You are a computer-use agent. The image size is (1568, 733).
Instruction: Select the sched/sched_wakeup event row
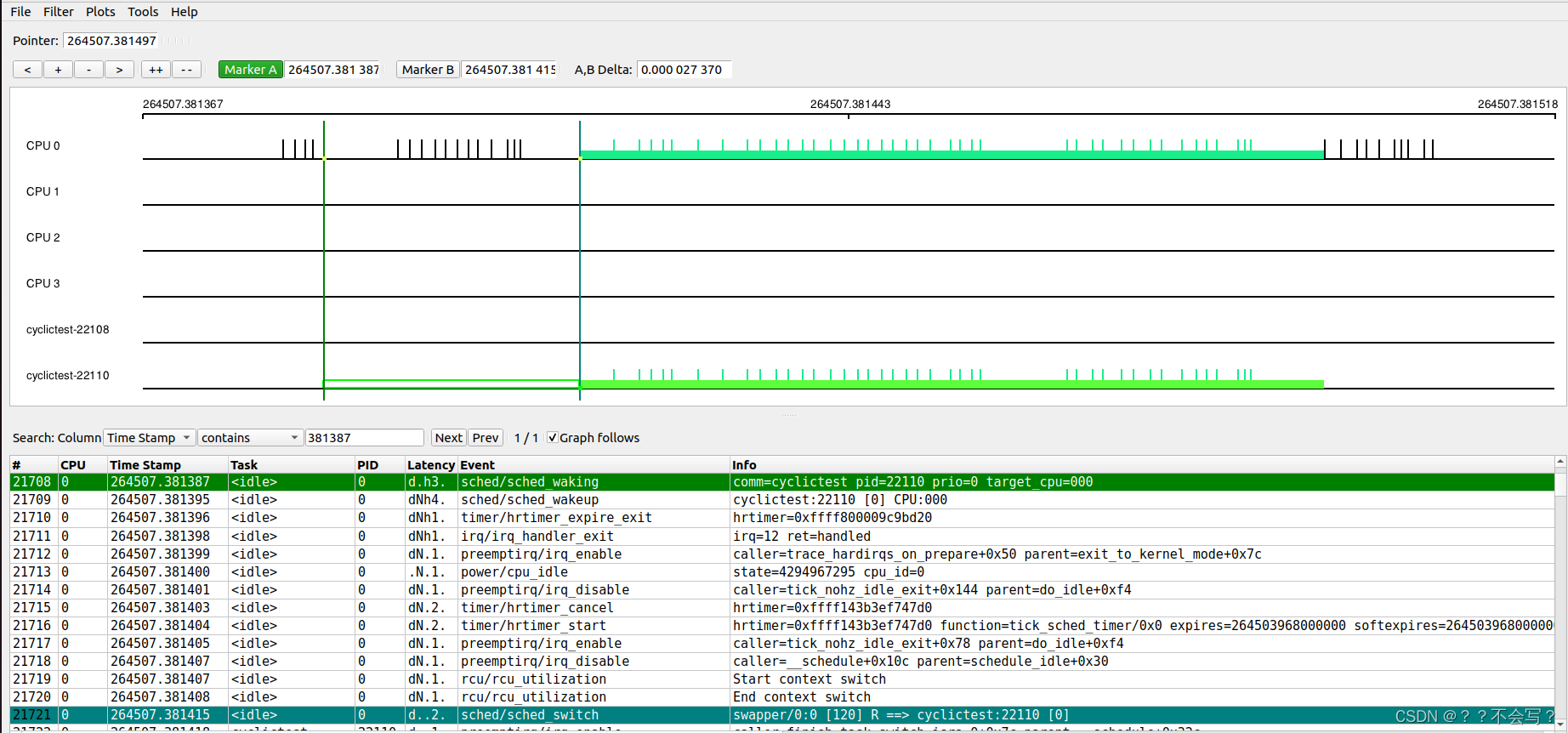coord(782,500)
